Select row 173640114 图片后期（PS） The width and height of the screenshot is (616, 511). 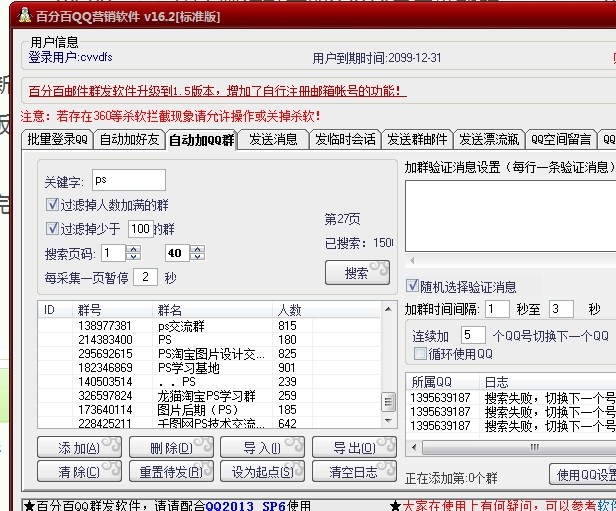pos(209,410)
